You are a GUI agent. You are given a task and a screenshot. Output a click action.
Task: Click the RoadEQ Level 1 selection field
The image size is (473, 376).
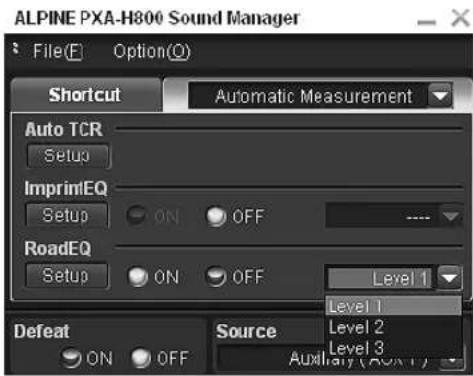381,278
